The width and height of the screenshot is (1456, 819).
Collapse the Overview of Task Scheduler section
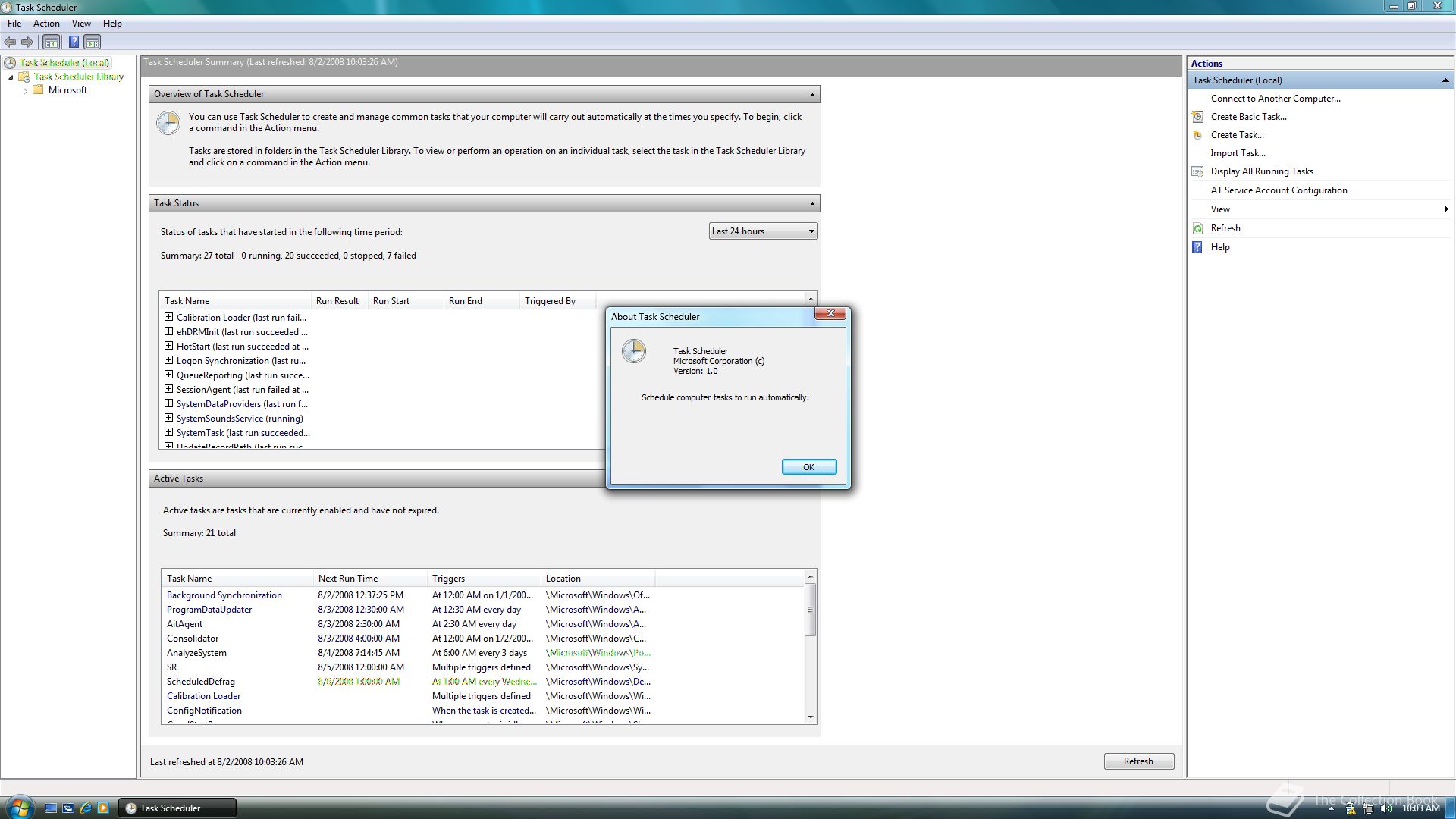click(x=812, y=95)
